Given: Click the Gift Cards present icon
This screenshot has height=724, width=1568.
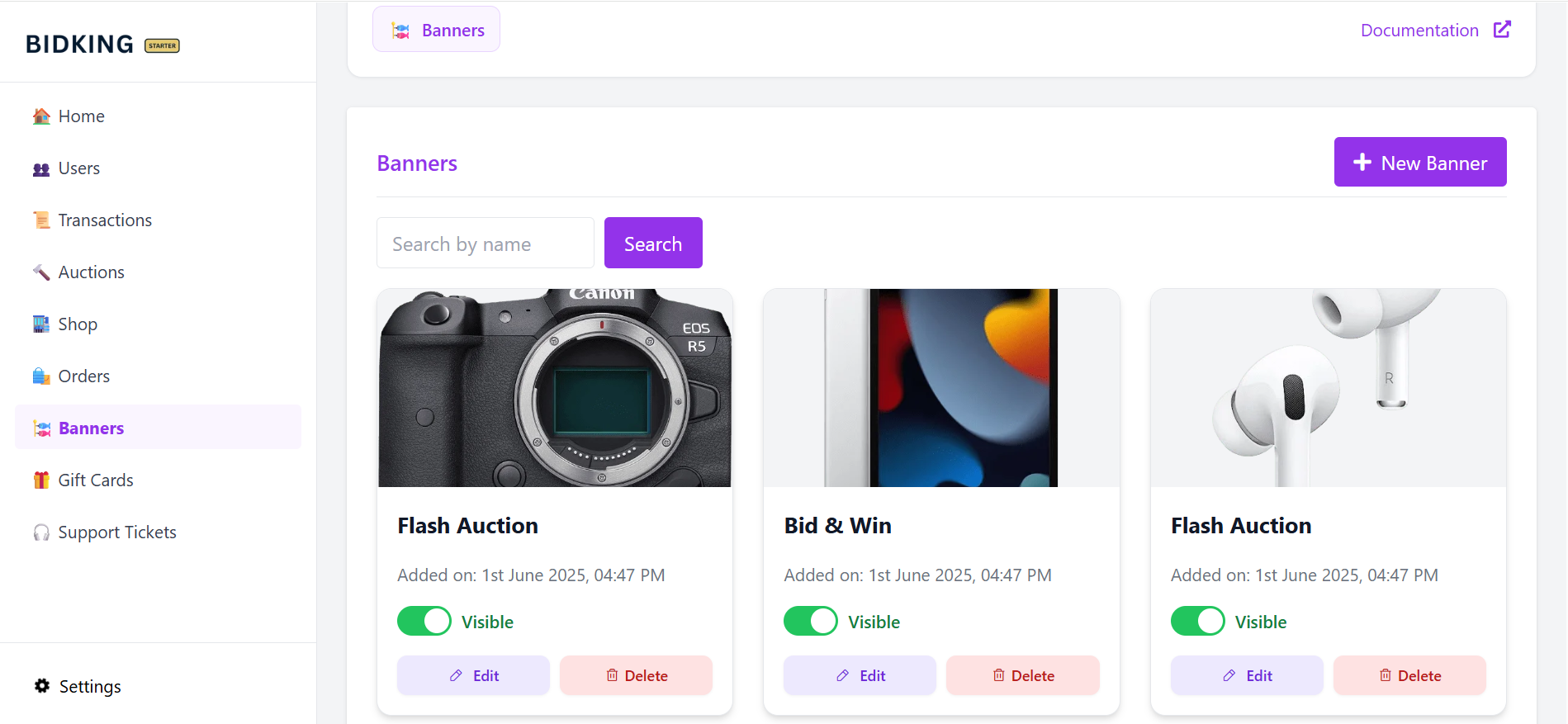Looking at the screenshot, I should 41,480.
